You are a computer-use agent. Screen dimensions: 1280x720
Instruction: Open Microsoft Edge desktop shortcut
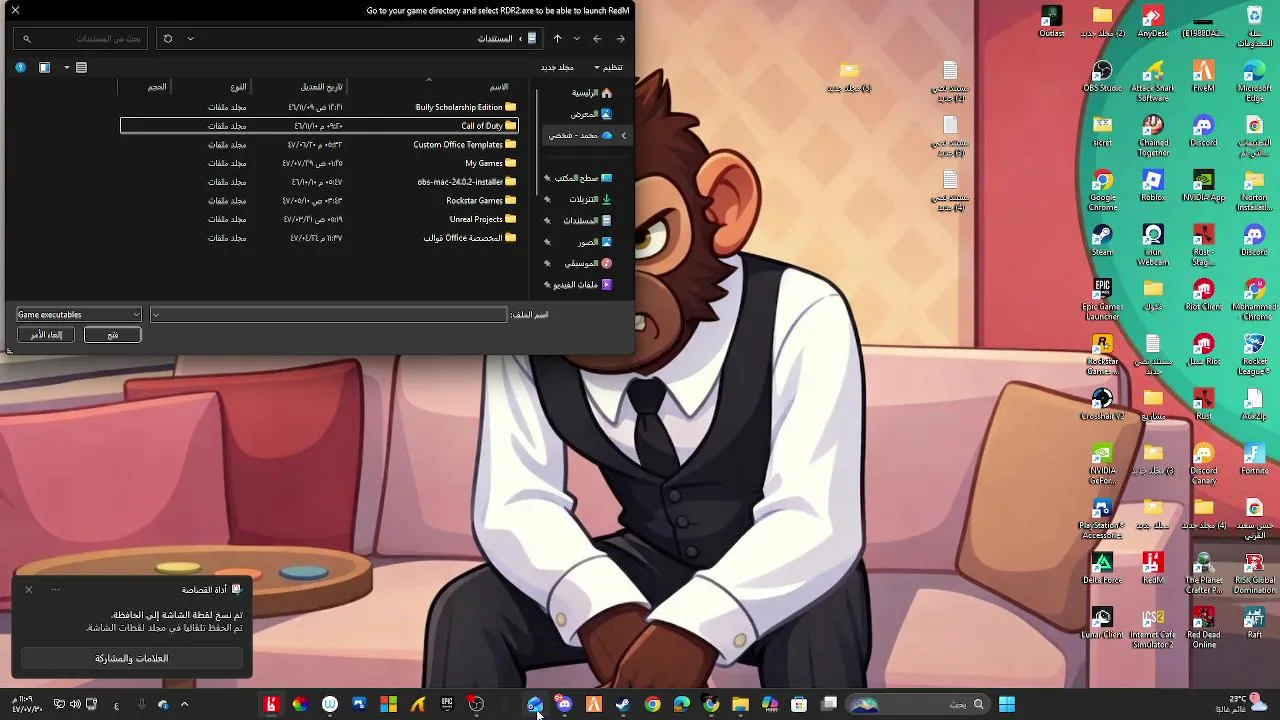click(x=1254, y=82)
